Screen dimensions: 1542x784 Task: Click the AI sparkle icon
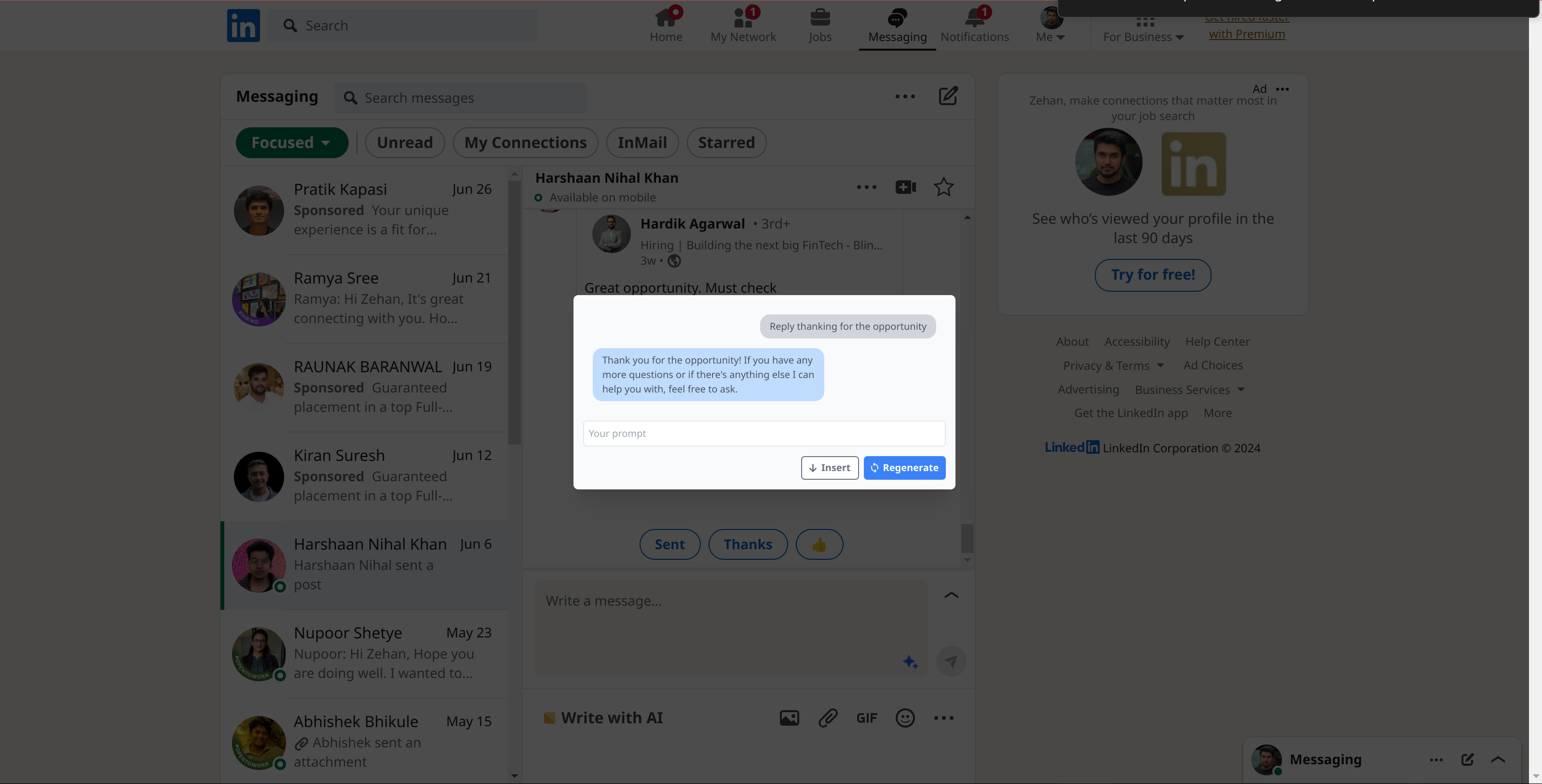[x=910, y=662]
